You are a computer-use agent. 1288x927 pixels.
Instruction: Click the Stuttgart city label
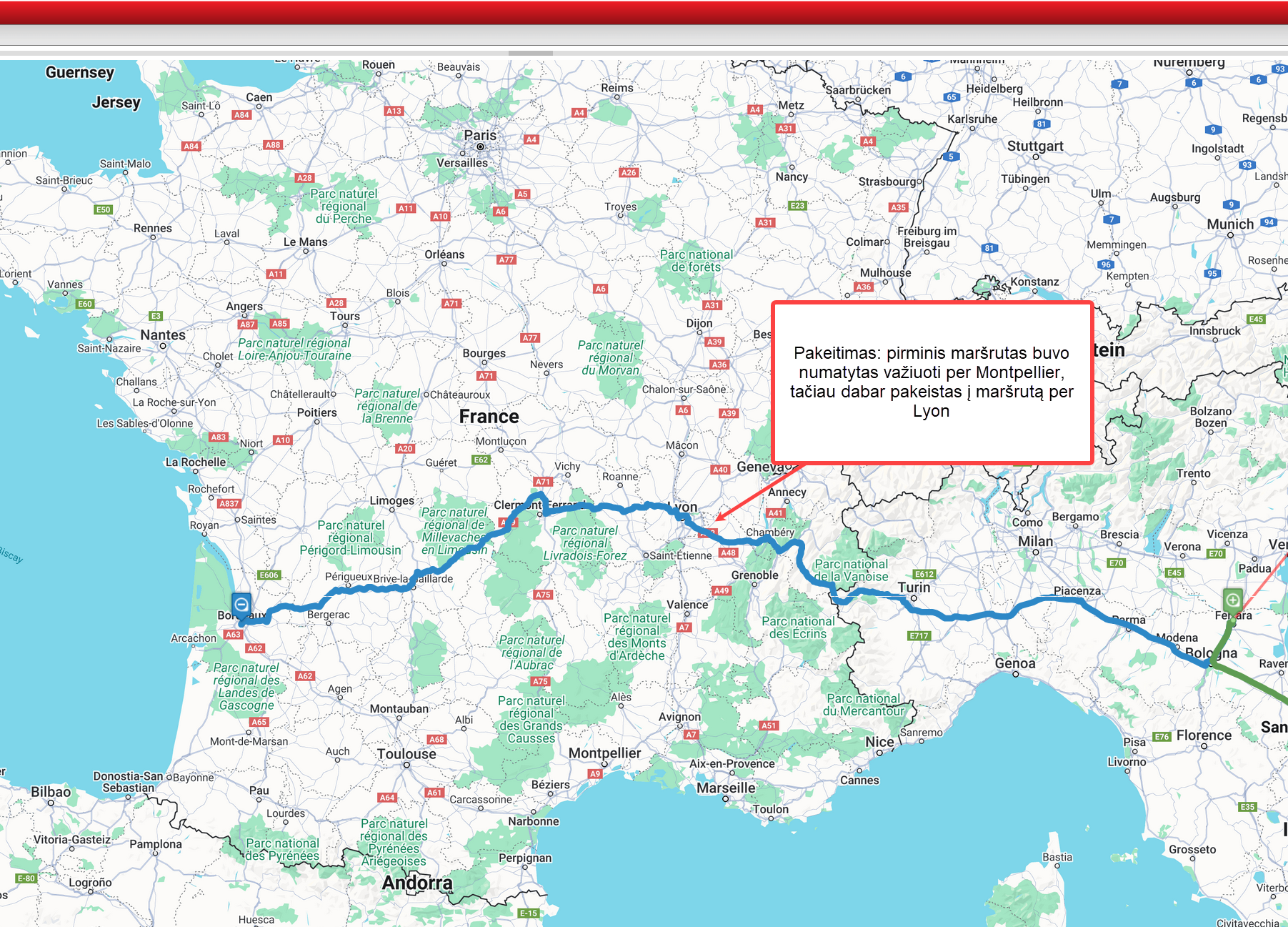click(x=1035, y=146)
